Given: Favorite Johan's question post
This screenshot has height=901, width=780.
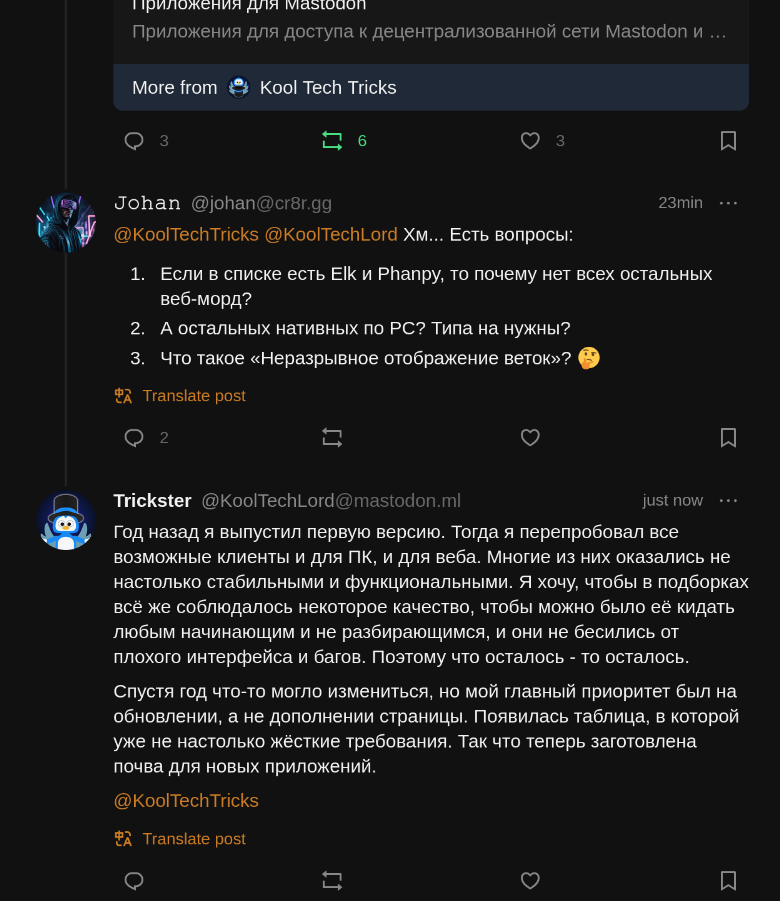Looking at the screenshot, I should click(x=530, y=438).
